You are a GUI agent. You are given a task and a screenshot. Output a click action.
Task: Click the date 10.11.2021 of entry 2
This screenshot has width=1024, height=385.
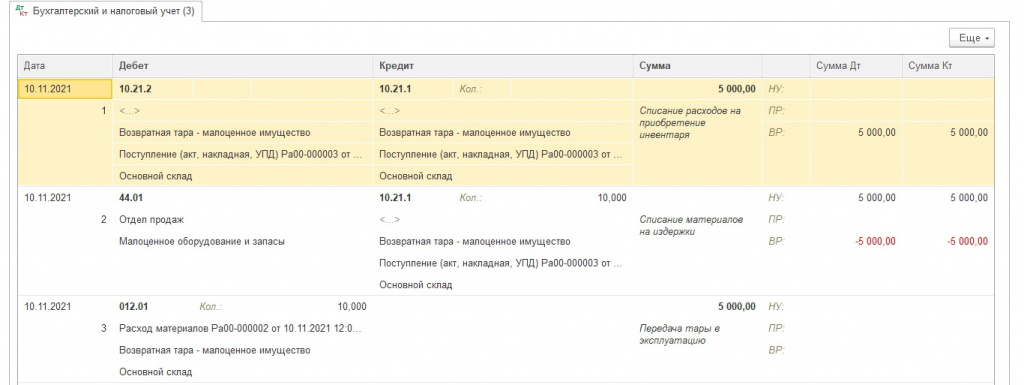pos(47,198)
